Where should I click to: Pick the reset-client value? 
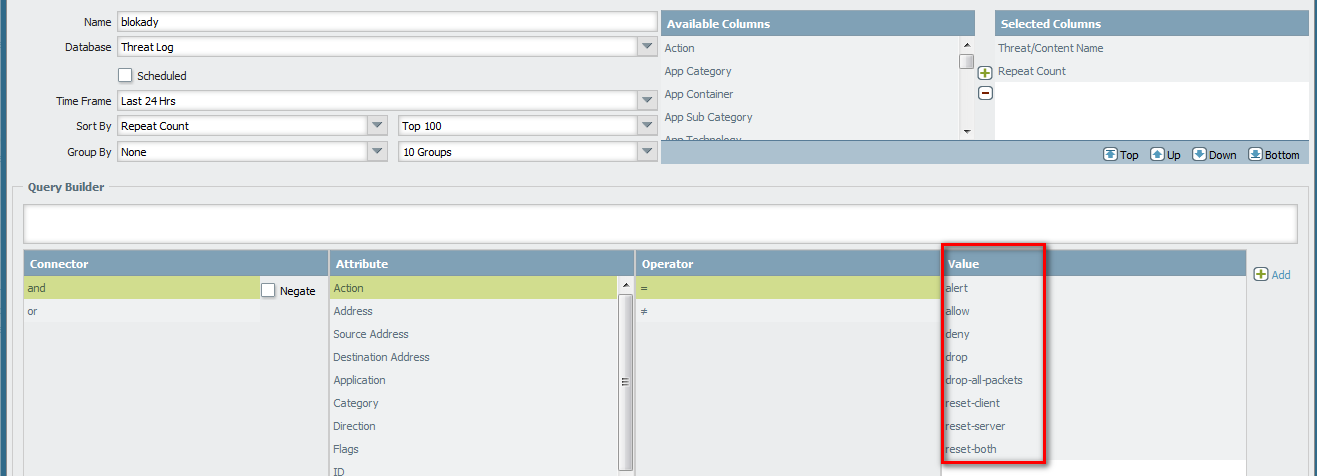[1094, 403]
